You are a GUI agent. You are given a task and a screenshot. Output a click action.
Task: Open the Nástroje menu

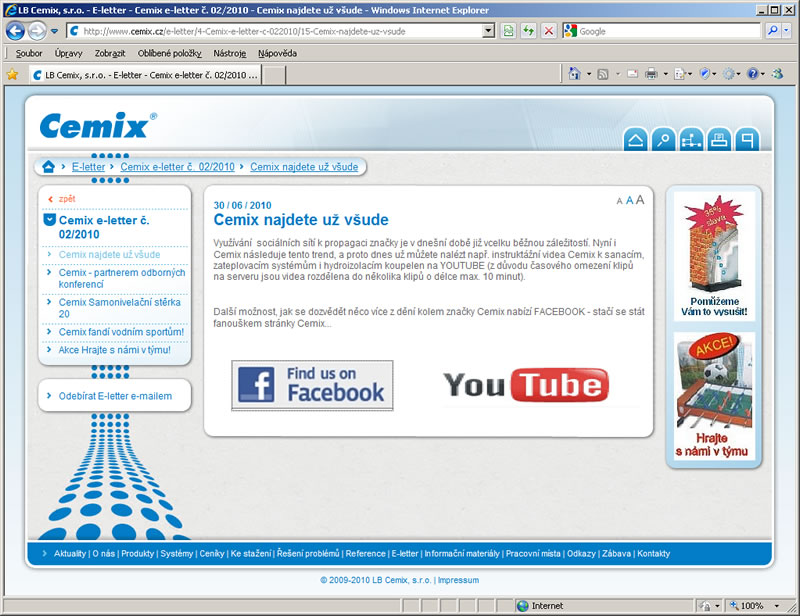point(226,53)
